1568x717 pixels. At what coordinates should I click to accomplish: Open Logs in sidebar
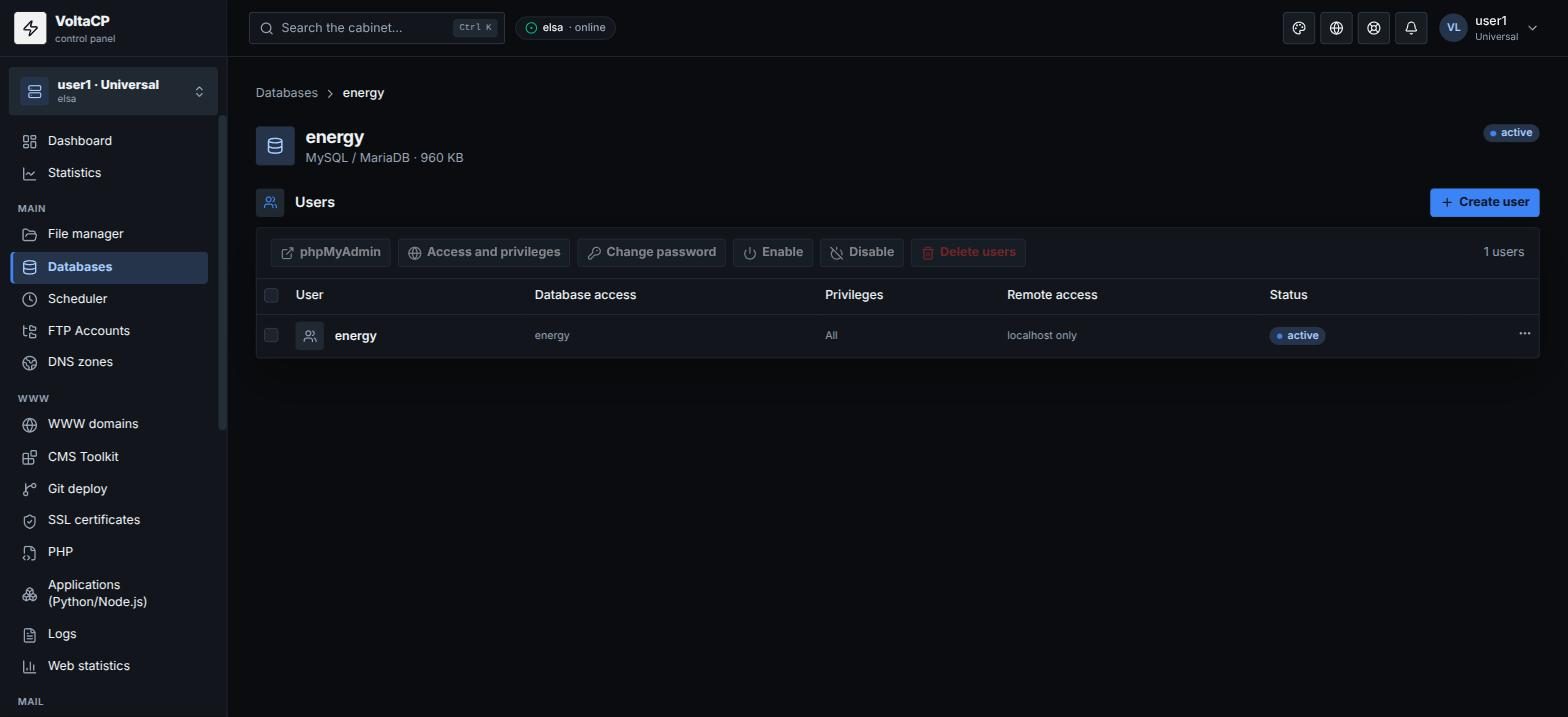pyautogui.click(x=109, y=634)
